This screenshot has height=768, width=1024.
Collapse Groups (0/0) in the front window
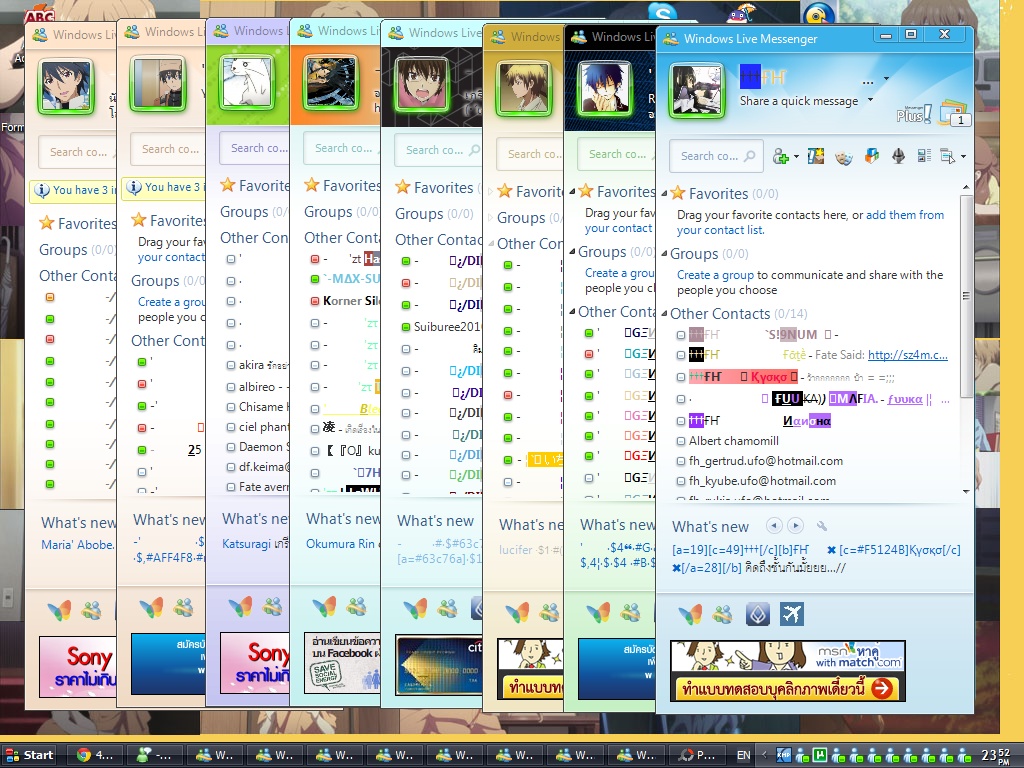click(664, 253)
